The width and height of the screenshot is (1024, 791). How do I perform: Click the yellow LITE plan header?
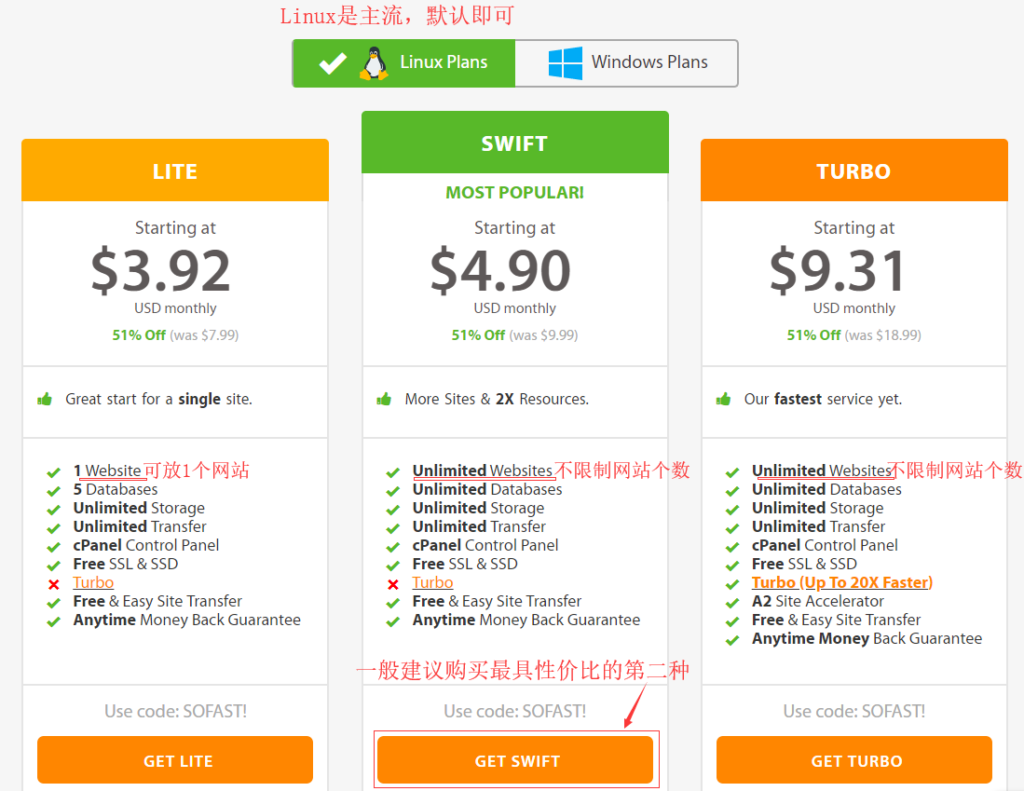pyautogui.click(x=175, y=171)
